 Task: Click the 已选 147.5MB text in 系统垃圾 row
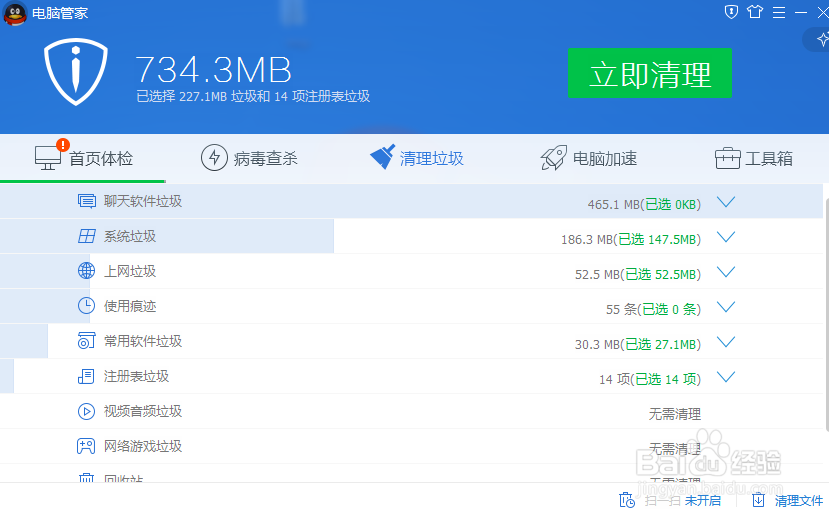click(657, 239)
